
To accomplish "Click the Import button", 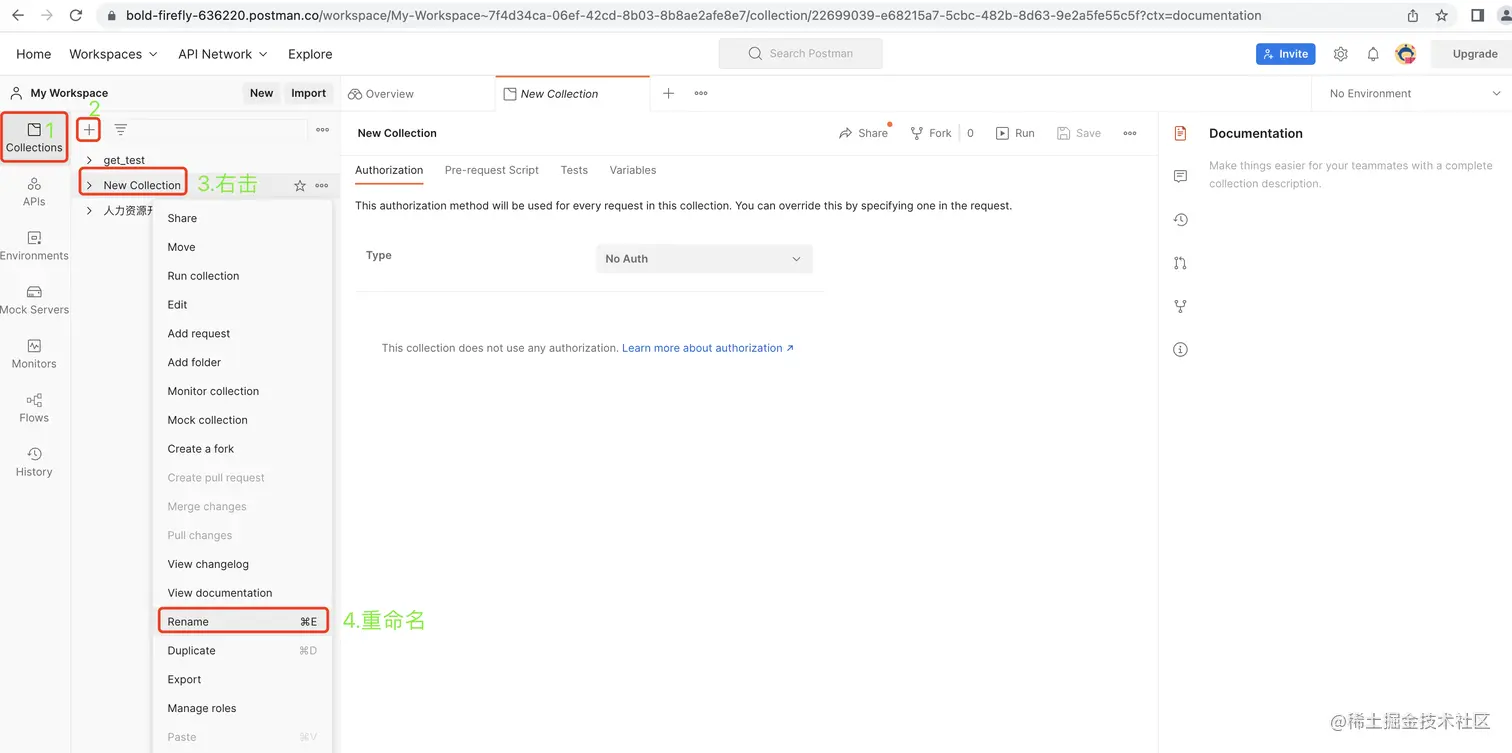I will (x=308, y=93).
